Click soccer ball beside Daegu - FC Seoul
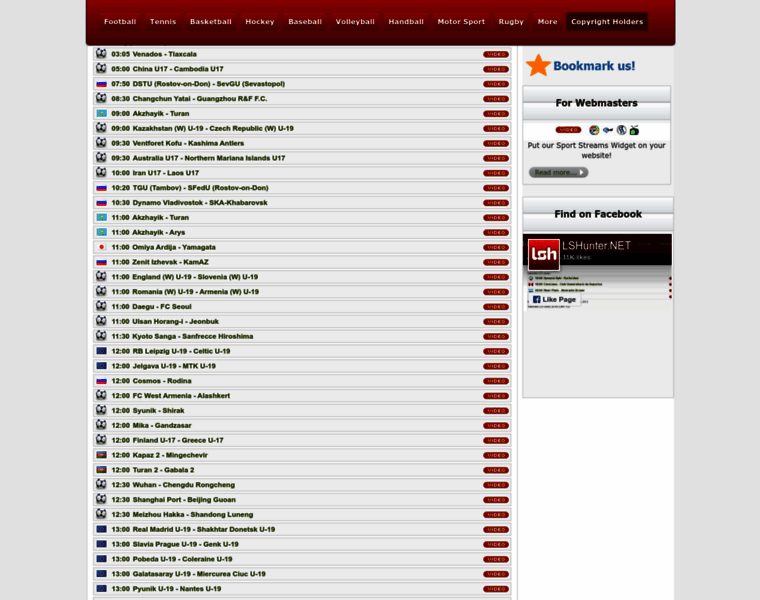760x600 pixels. (x=101, y=306)
